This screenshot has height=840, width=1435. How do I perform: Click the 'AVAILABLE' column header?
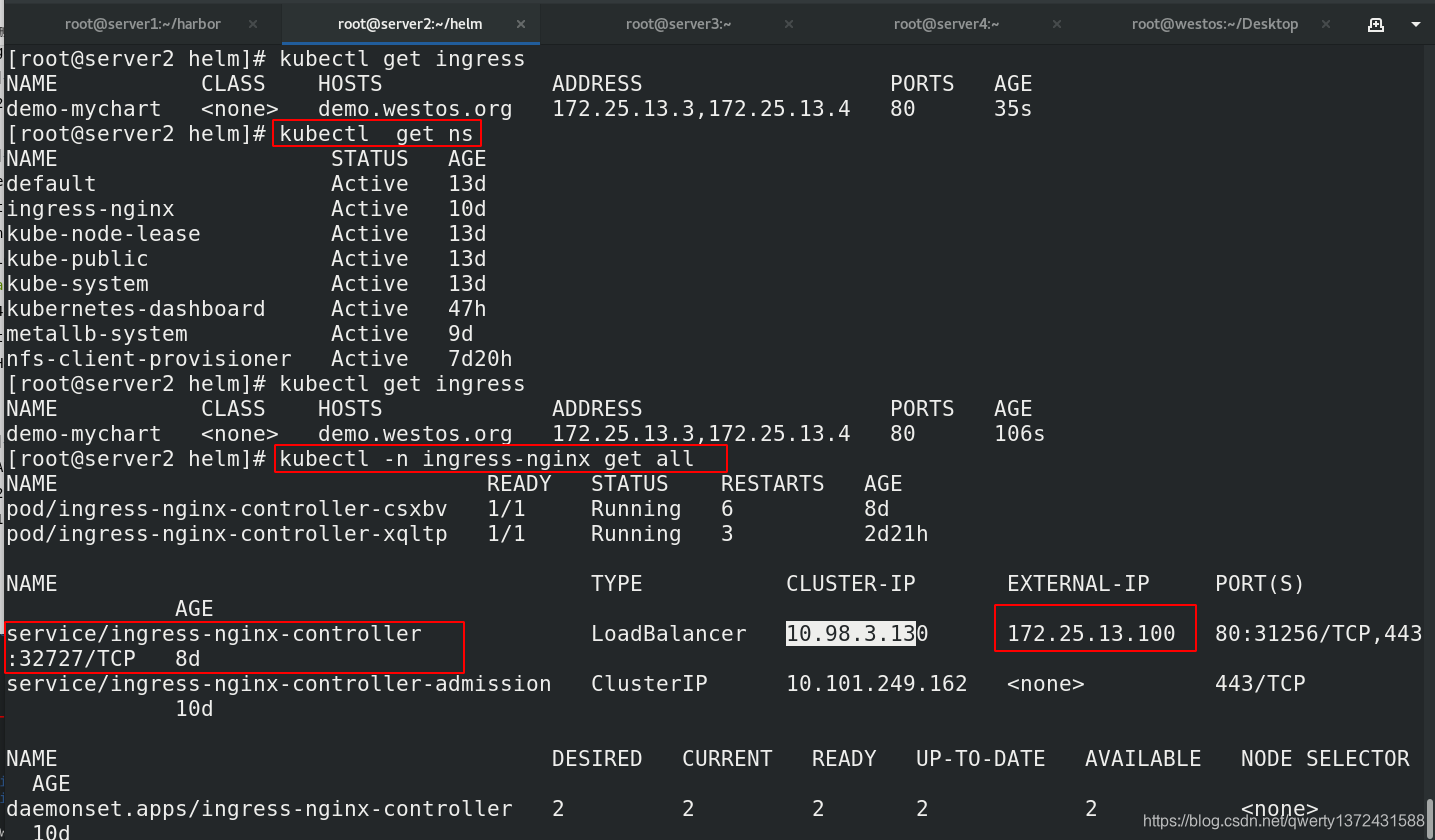[x=1143, y=759]
